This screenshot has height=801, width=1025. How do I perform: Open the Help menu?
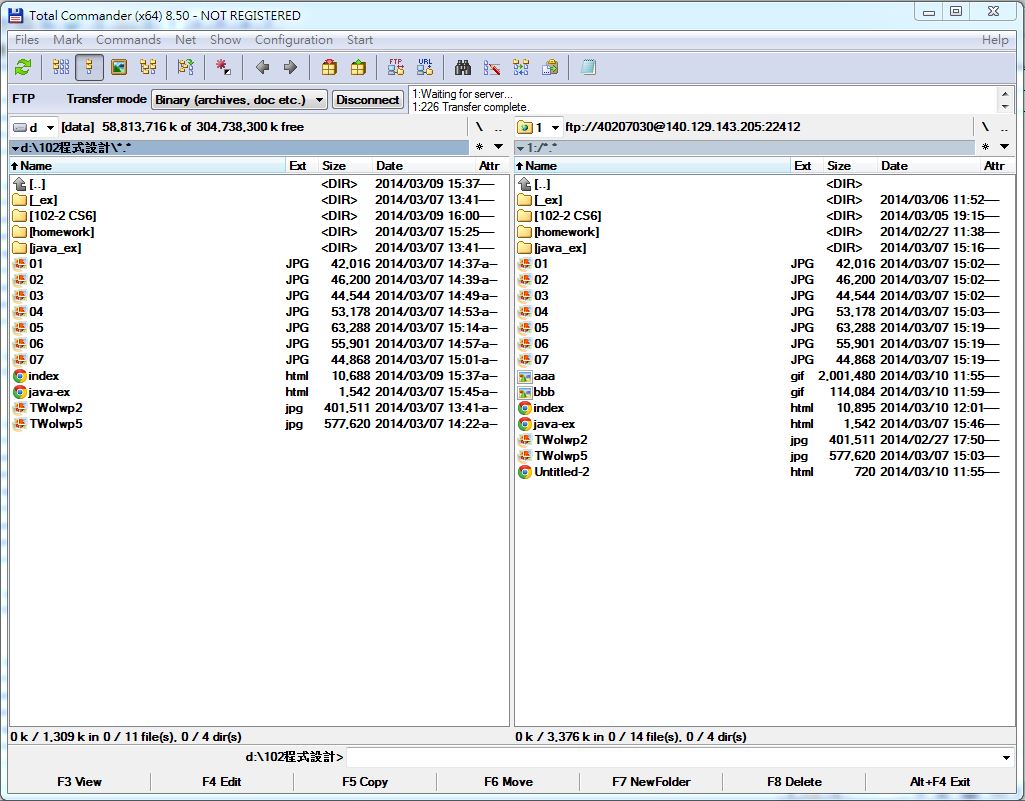click(x=995, y=40)
